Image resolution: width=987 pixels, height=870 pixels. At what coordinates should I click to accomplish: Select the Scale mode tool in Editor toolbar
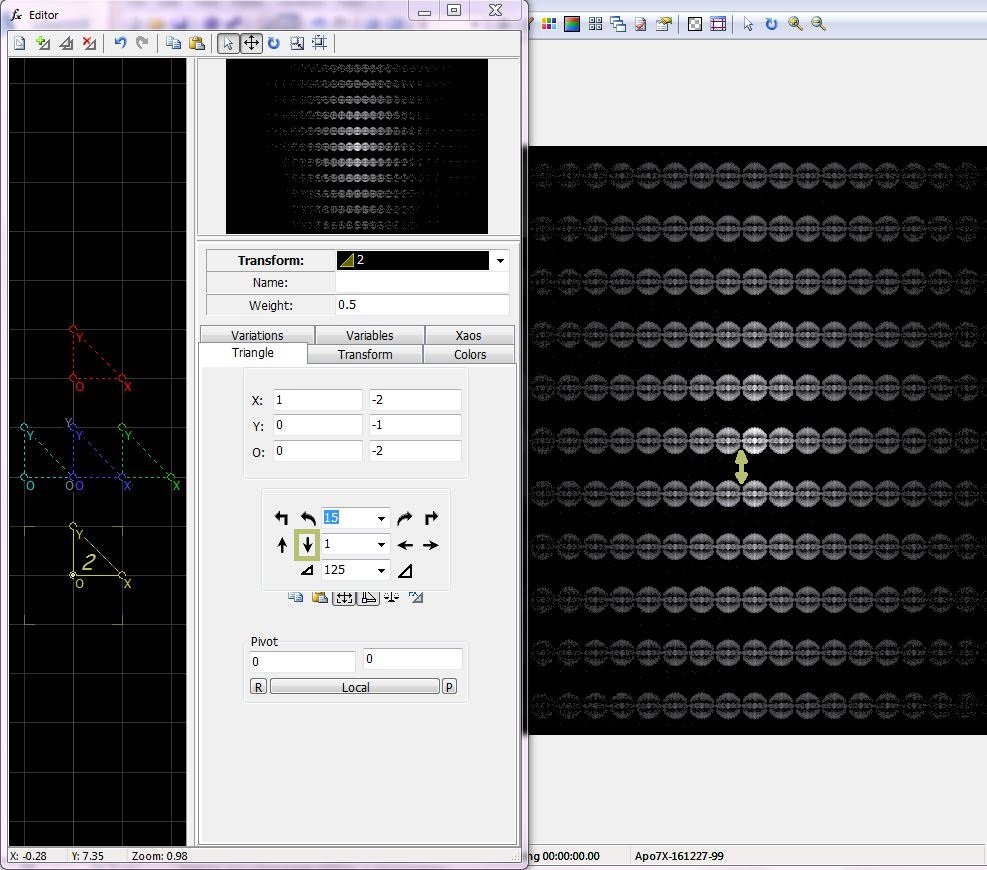(296, 43)
